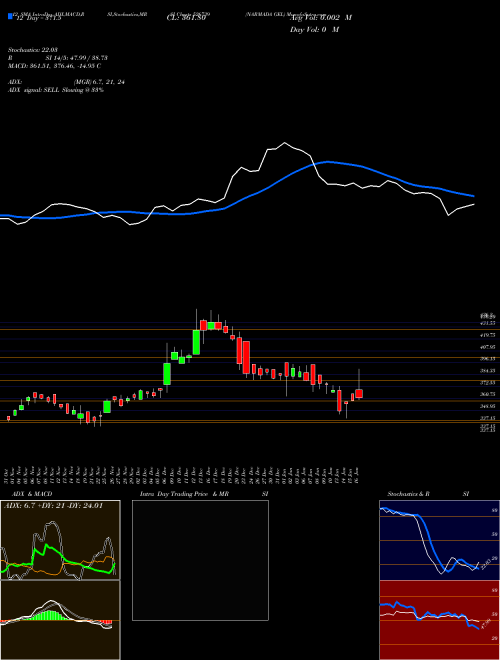
Task: Click the 348.95 price axis label
Action: 488,406
